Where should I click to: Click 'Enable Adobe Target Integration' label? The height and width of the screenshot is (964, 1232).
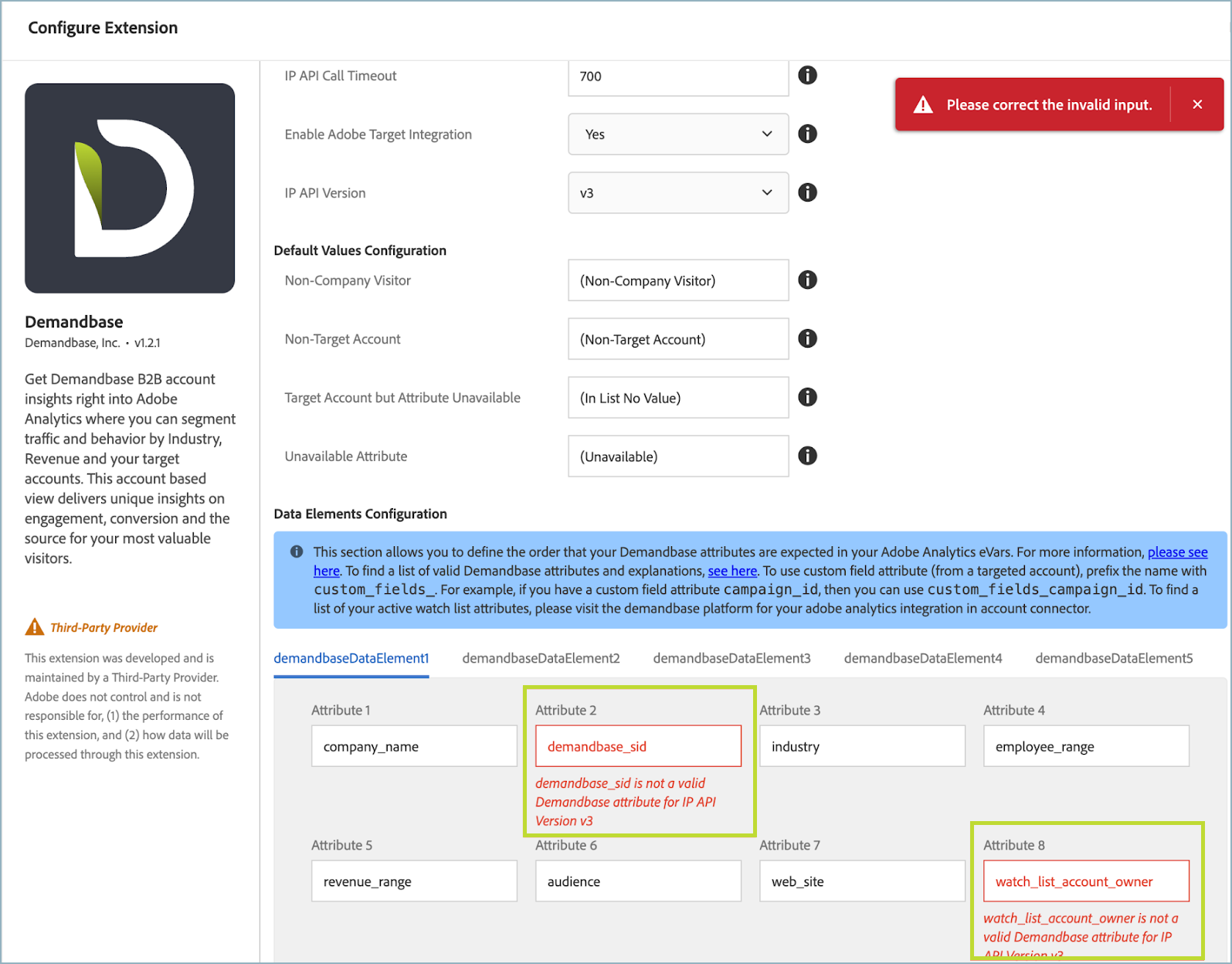pyautogui.click(x=378, y=134)
